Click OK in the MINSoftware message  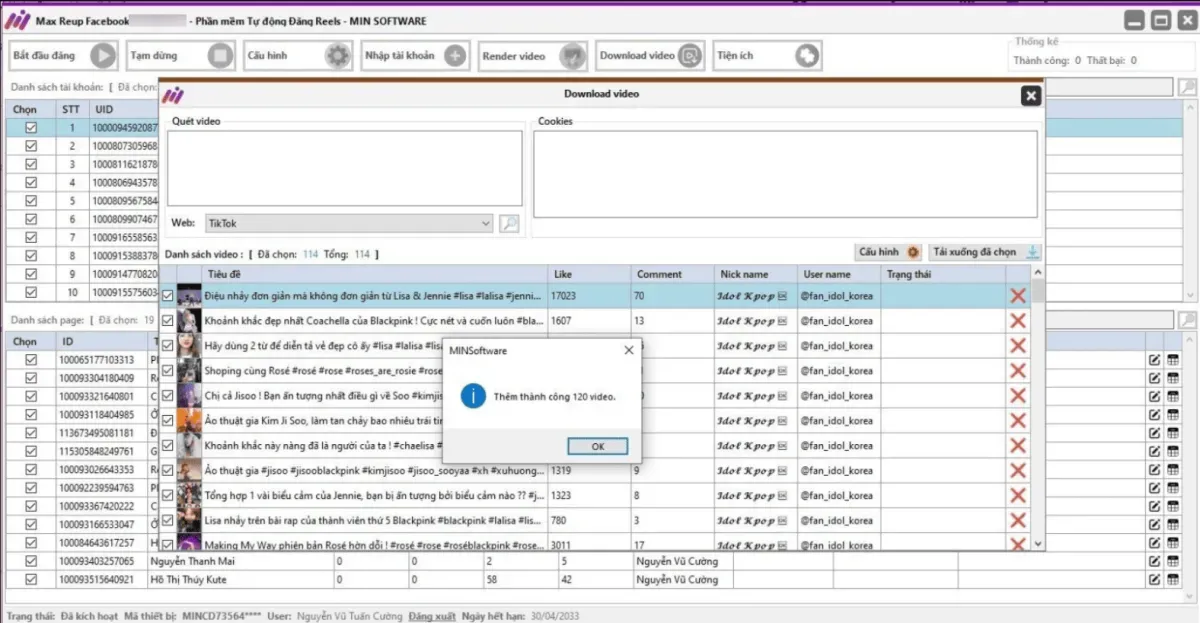pos(597,446)
